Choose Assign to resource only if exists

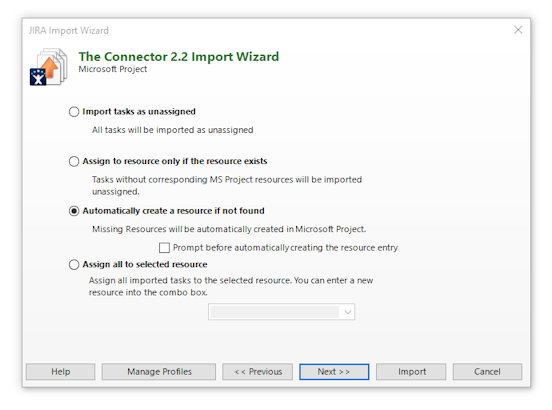pyautogui.click(x=74, y=162)
